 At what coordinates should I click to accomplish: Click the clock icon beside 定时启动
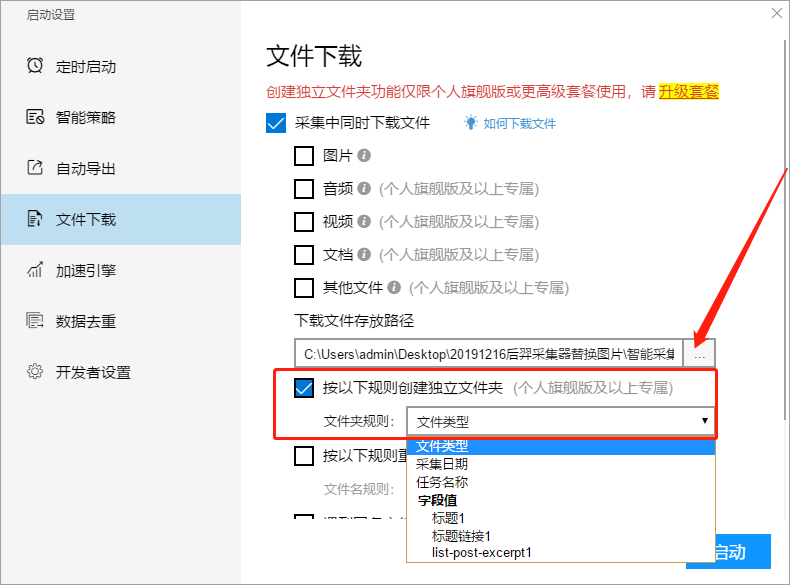pos(35,66)
